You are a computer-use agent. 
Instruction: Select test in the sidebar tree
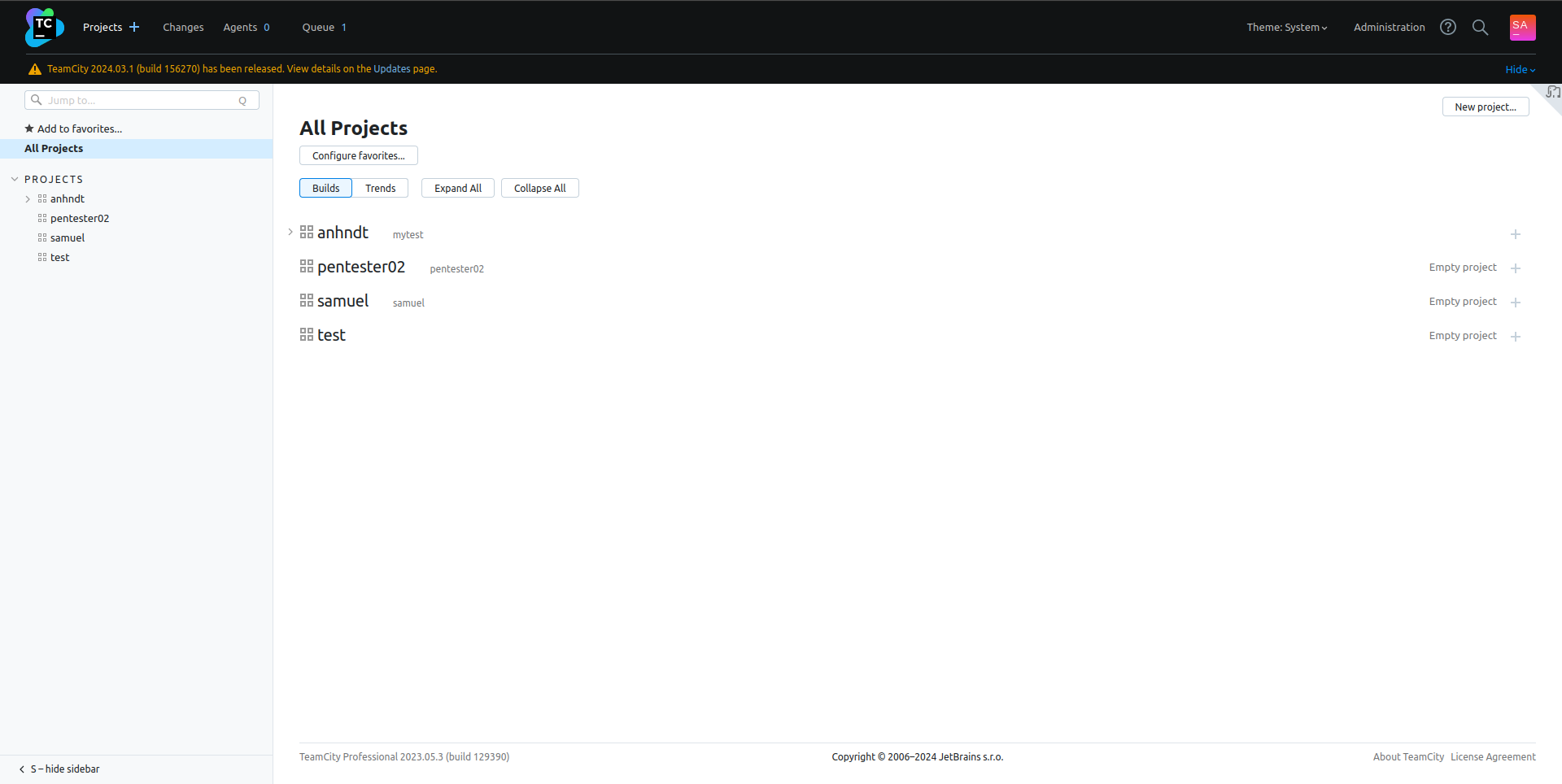(x=60, y=257)
